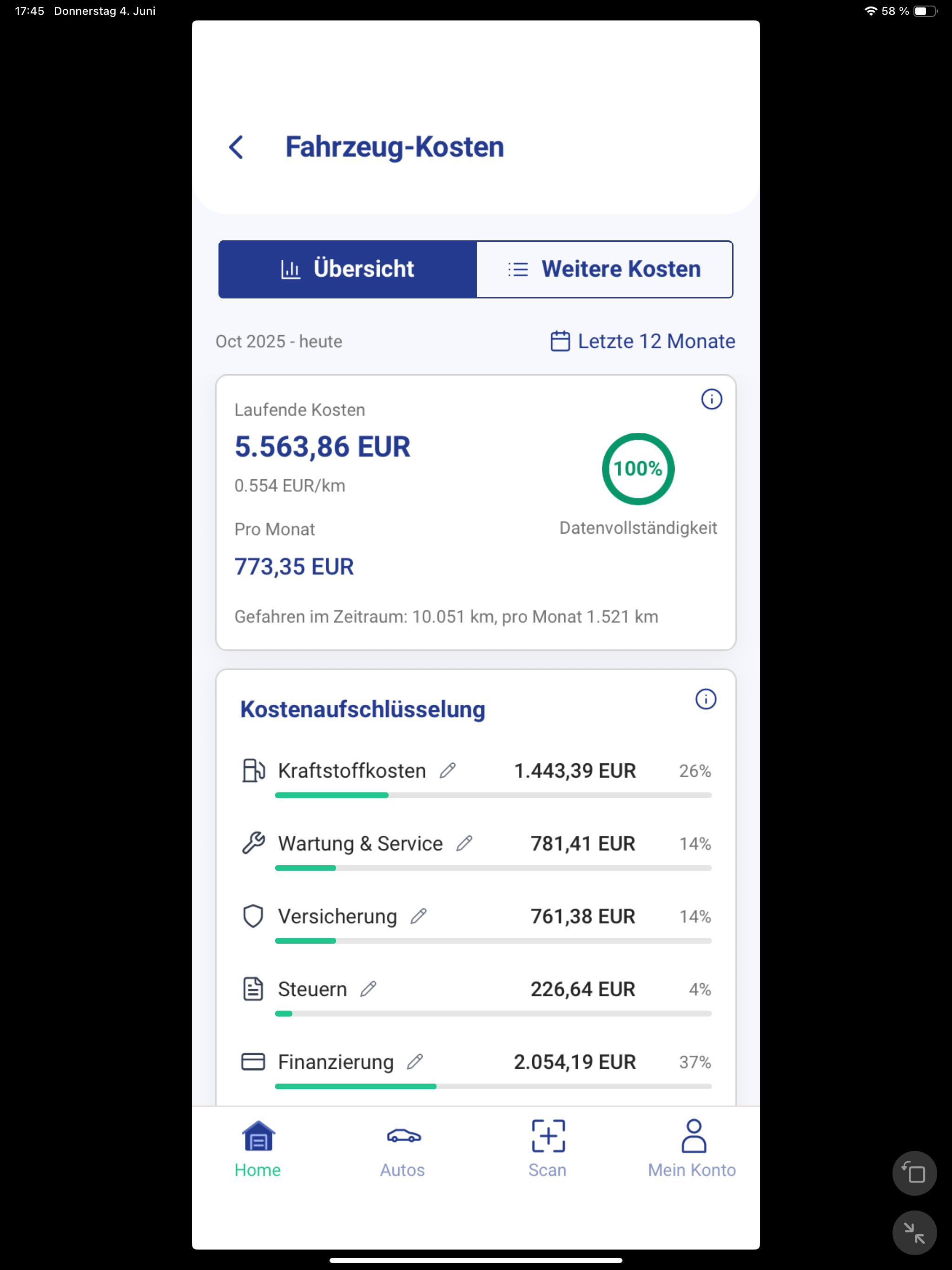
Task: Click the 773,35 EUR monthly amount
Action: [294, 567]
